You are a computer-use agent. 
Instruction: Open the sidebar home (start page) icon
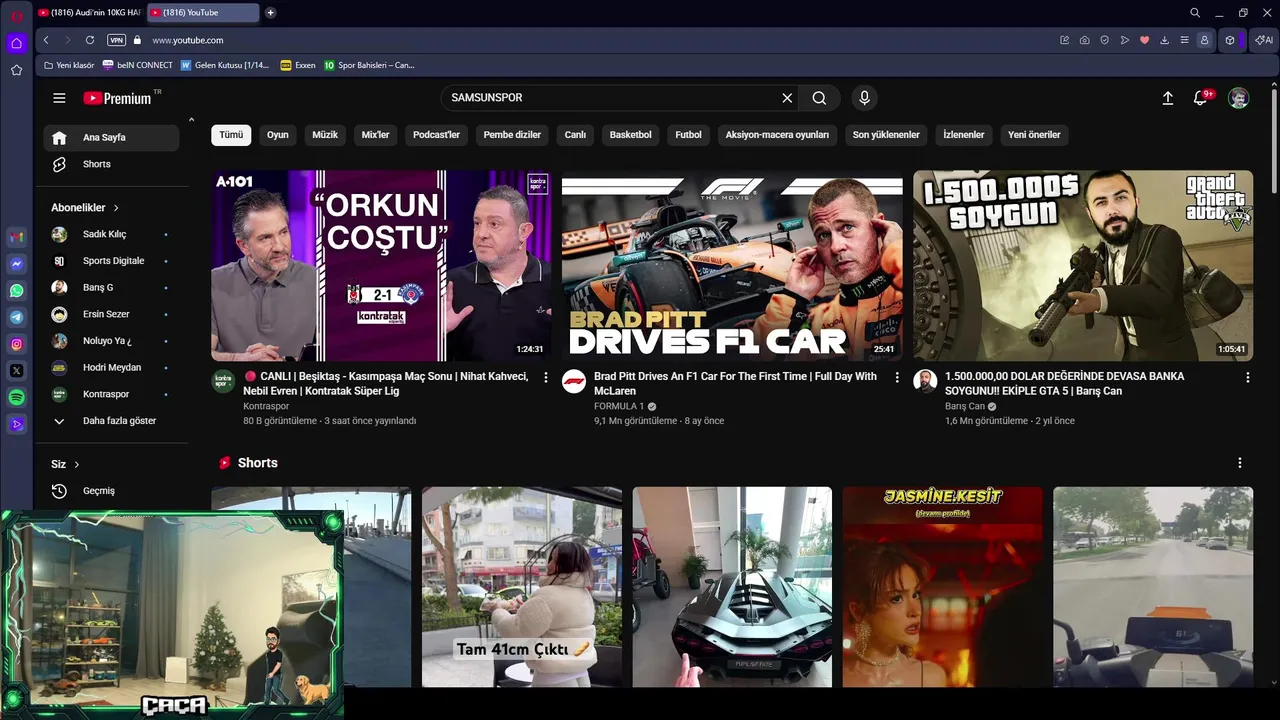17,43
